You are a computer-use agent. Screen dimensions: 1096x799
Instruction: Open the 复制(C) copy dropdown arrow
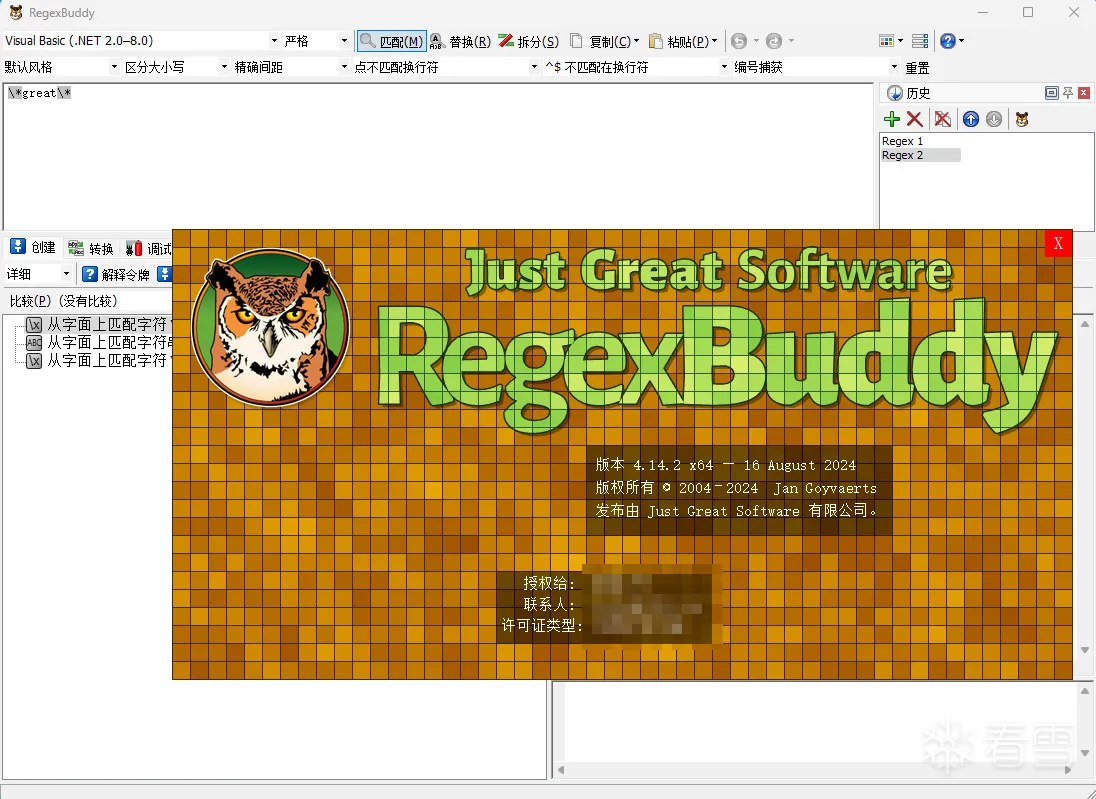pos(636,41)
